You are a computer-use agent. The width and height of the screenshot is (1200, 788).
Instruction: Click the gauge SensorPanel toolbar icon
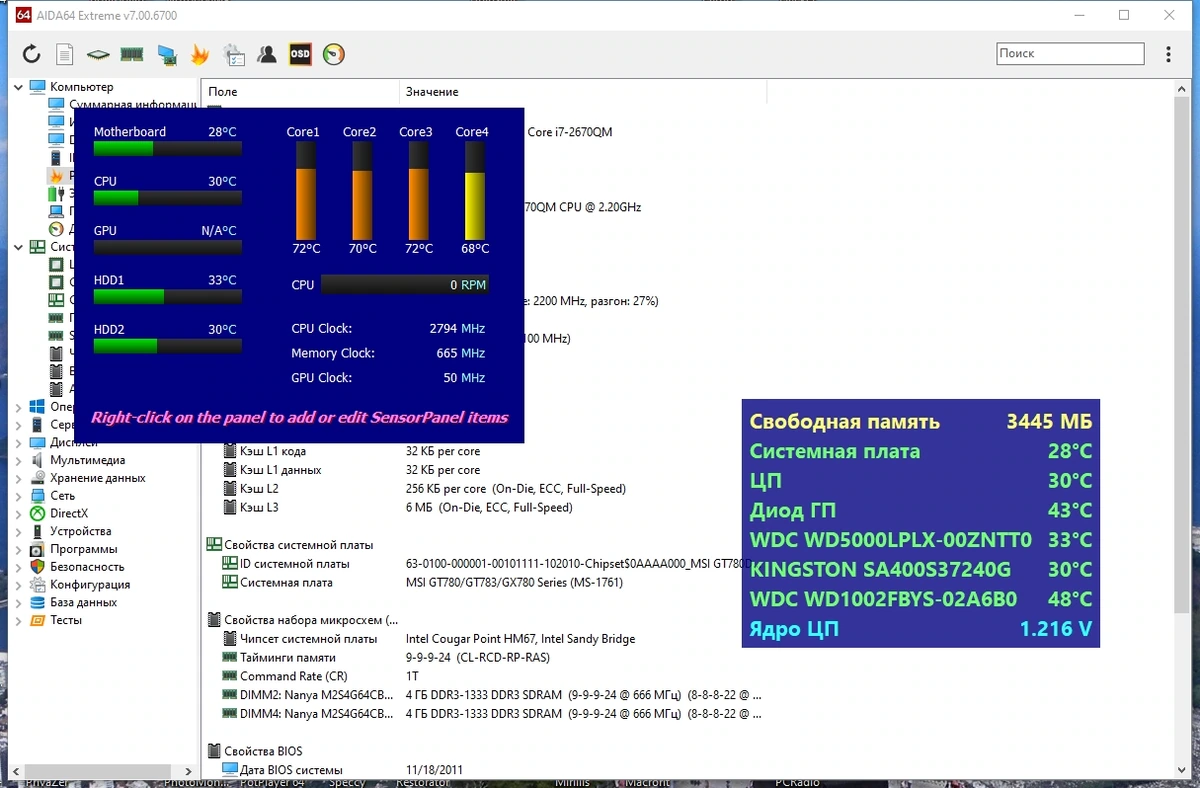click(334, 54)
